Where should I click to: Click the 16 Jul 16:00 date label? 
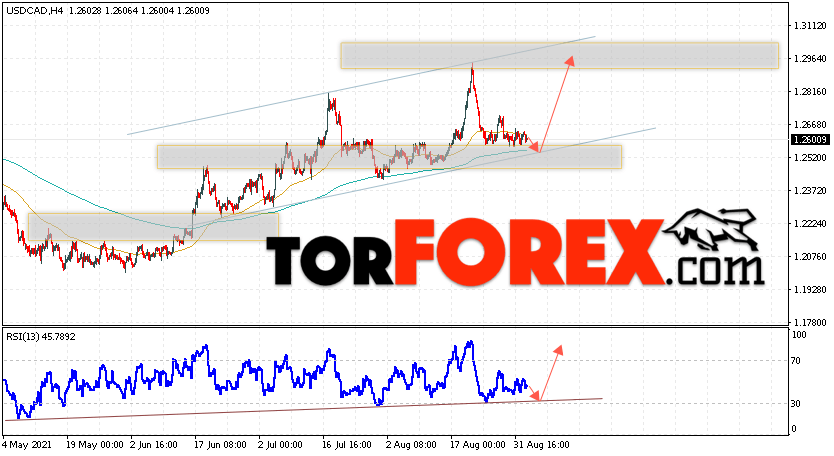point(347,444)
